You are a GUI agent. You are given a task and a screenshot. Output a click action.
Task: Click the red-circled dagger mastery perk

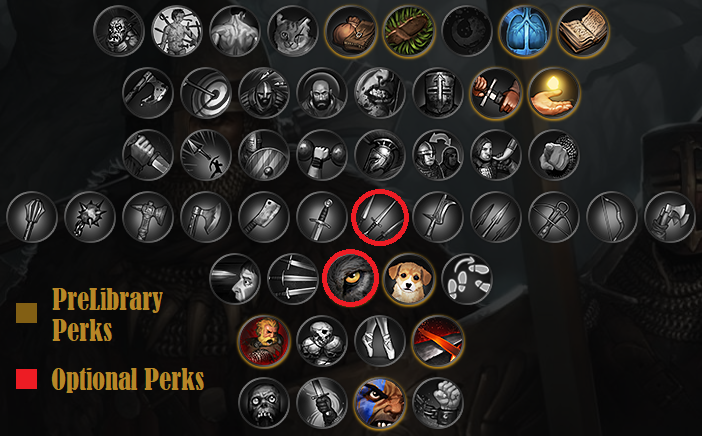(x=380, y=217)
